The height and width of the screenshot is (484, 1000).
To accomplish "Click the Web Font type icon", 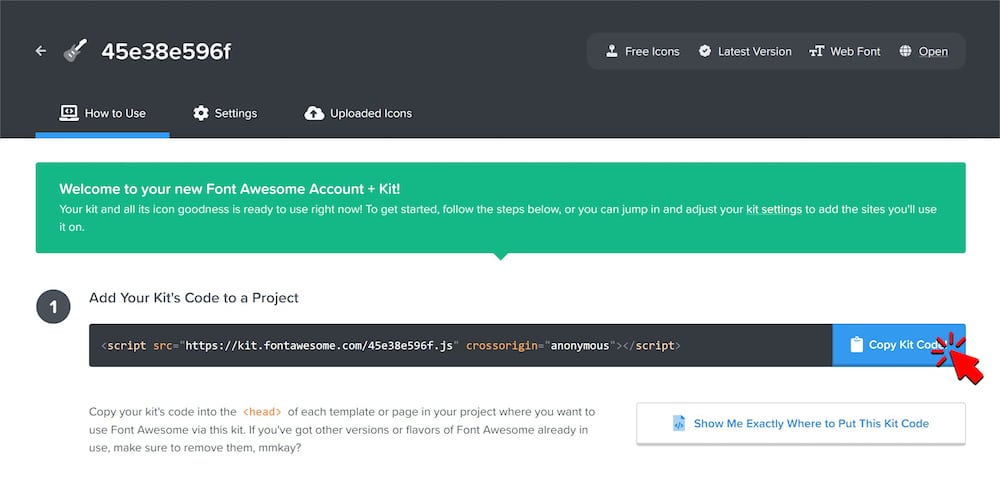I will [816, 51].
